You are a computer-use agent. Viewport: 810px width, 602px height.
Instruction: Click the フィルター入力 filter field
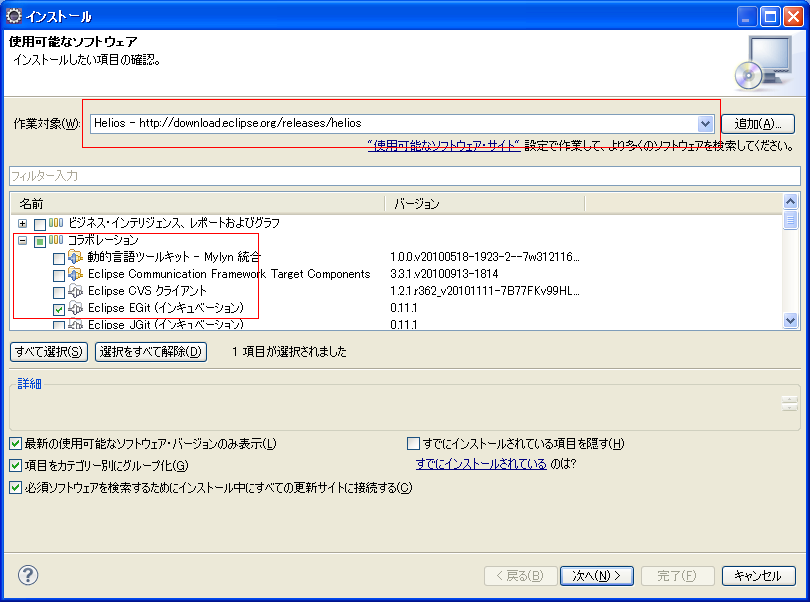click(x=404, y=176)
